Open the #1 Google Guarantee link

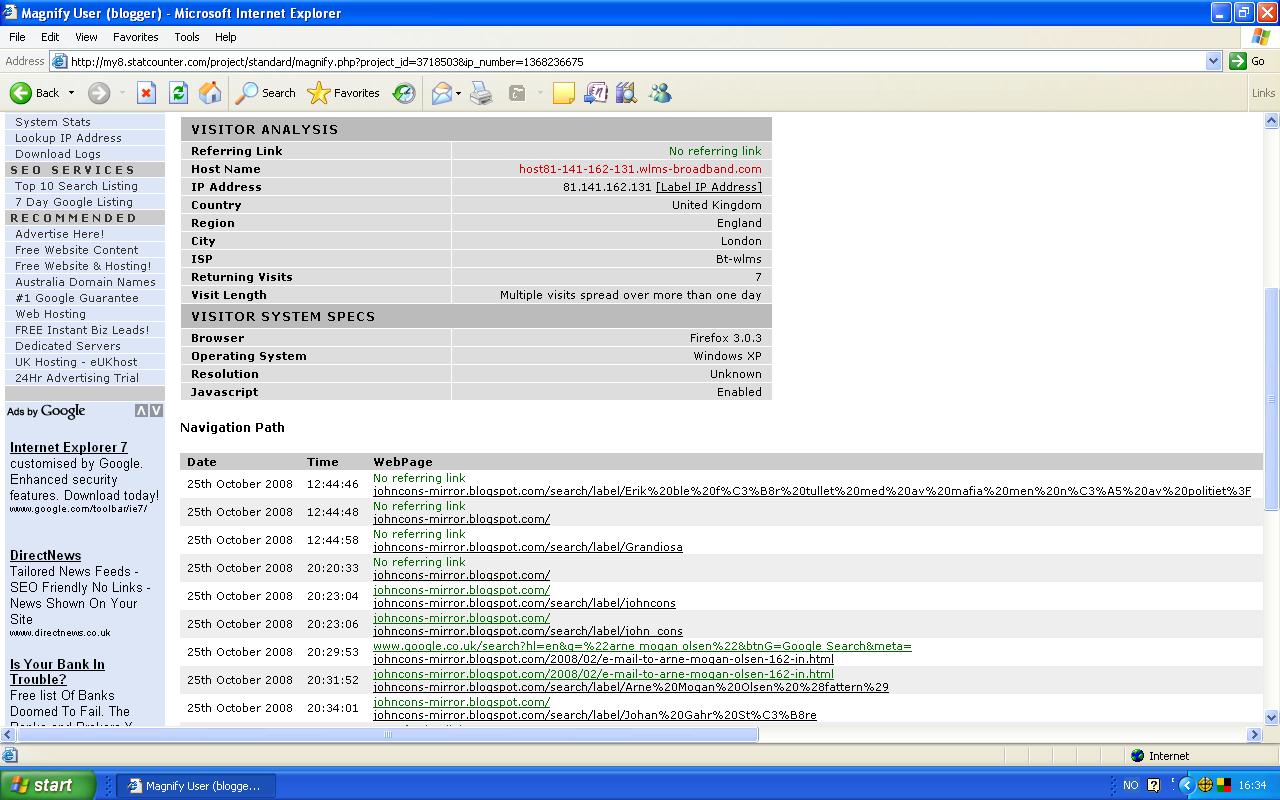point(77,298)
